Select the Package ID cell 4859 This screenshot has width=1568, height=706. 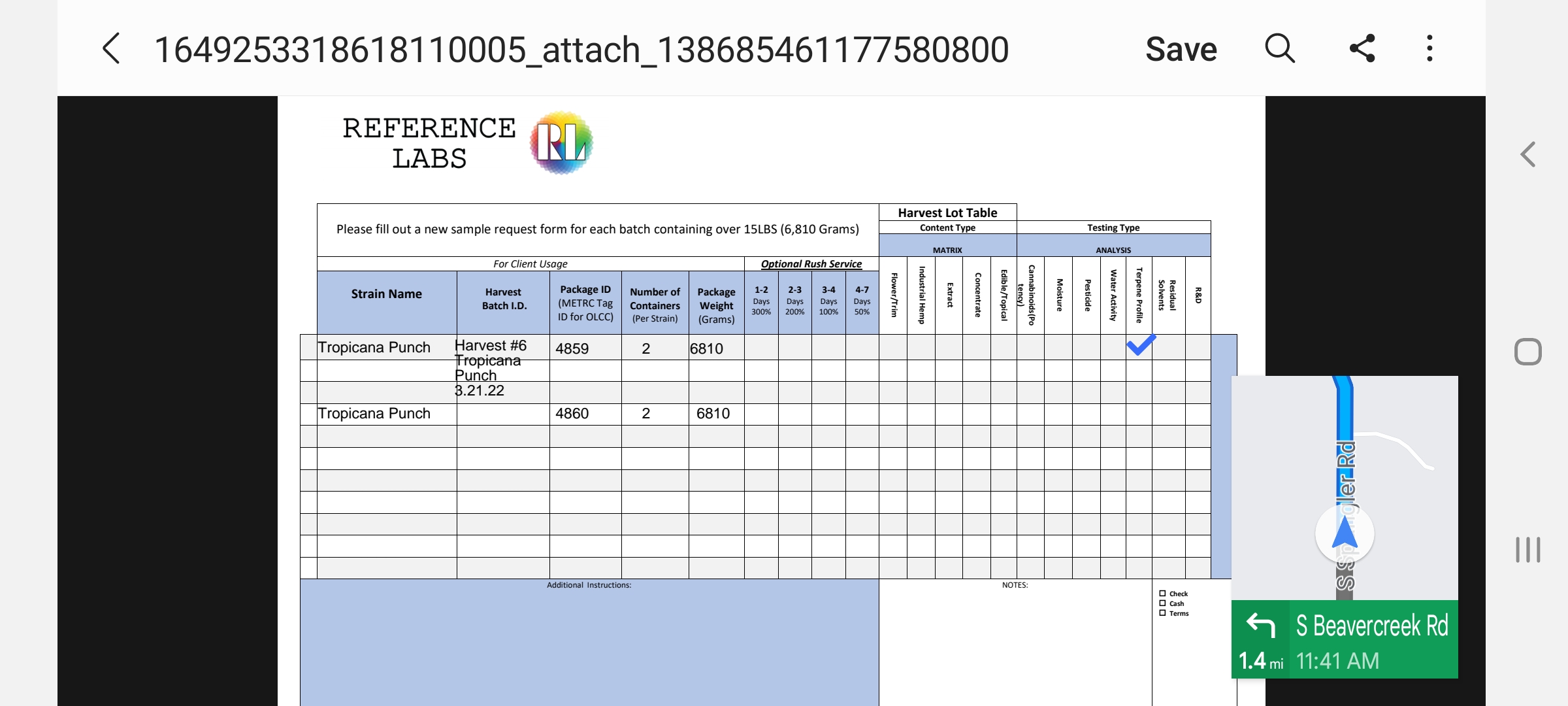pos(585,348)
